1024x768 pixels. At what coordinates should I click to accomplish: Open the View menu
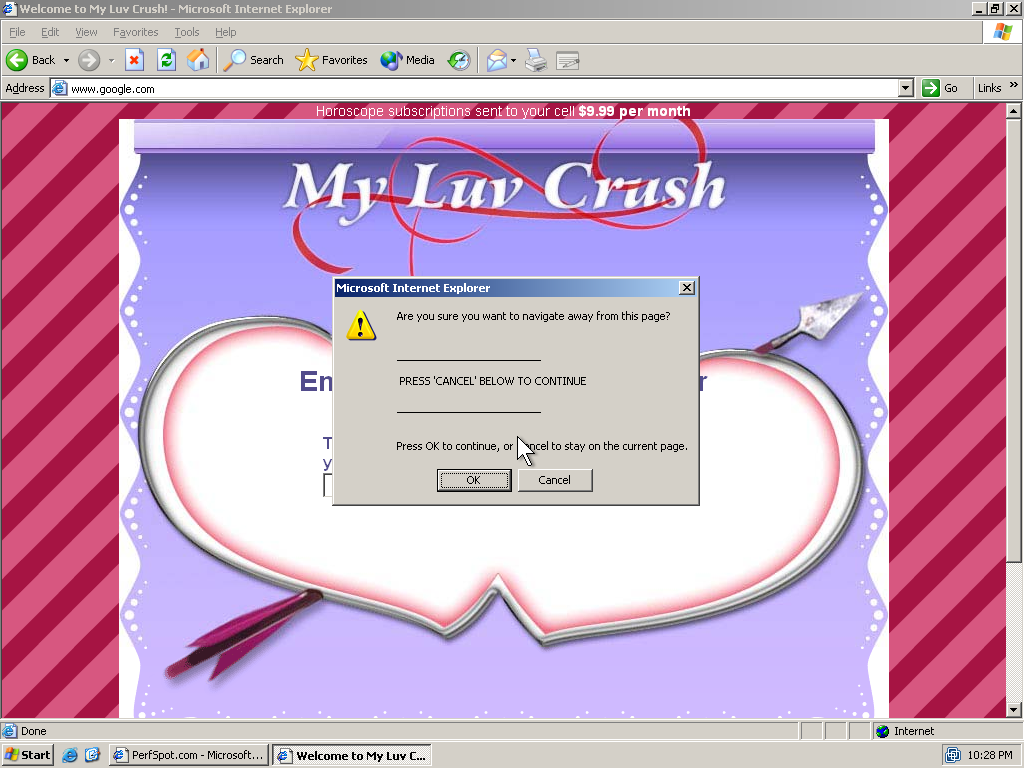[86, 32]
